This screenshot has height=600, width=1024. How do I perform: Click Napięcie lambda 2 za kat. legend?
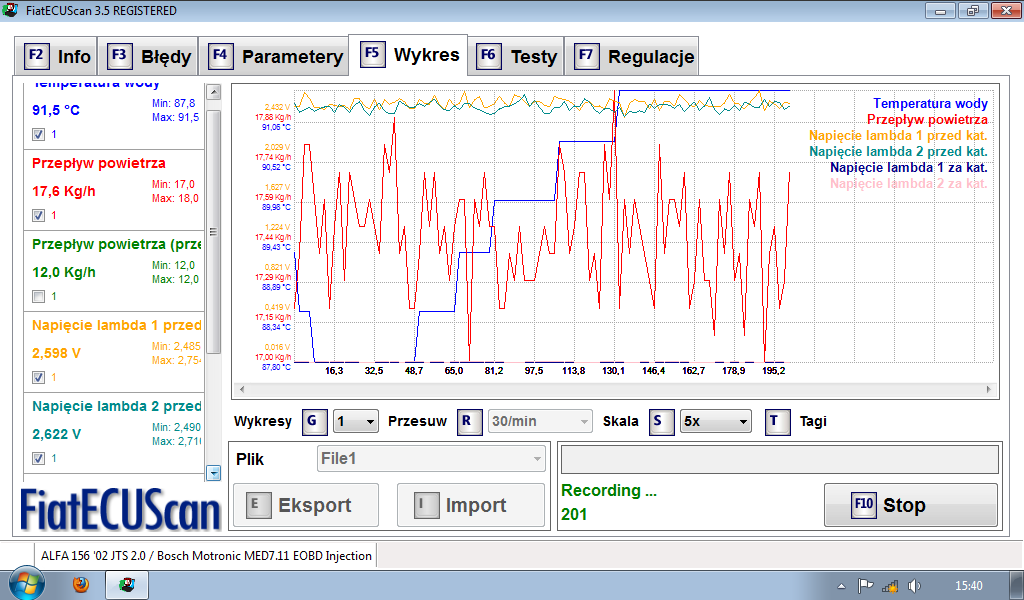(x=908, y=183)
